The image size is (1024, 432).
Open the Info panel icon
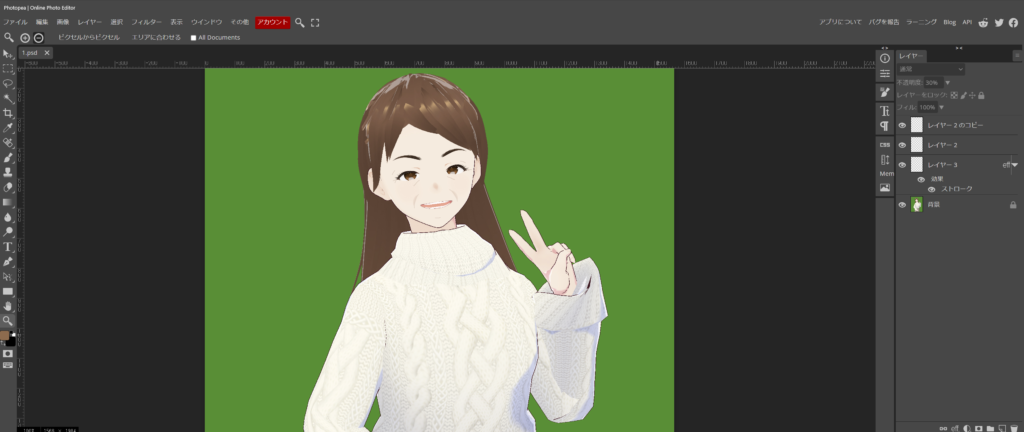885,58
